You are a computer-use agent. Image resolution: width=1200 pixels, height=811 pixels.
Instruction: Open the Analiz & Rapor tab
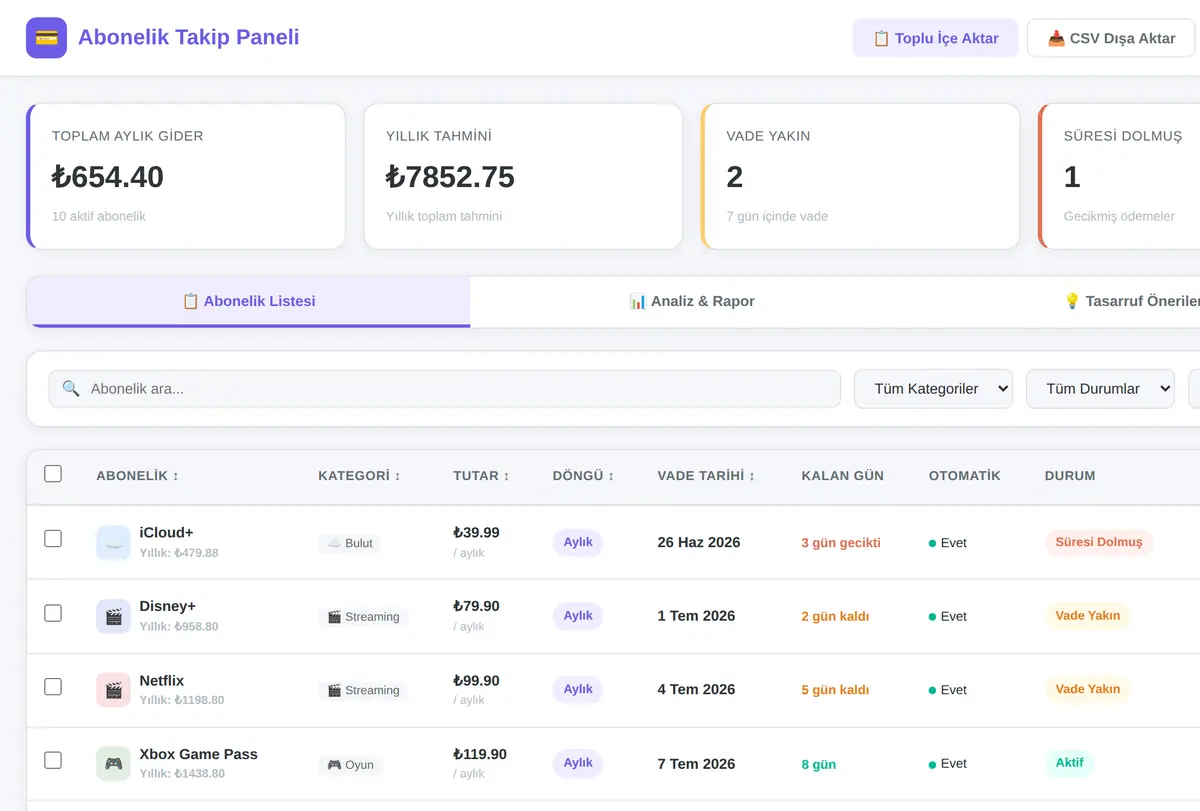(x=692, y=301)
